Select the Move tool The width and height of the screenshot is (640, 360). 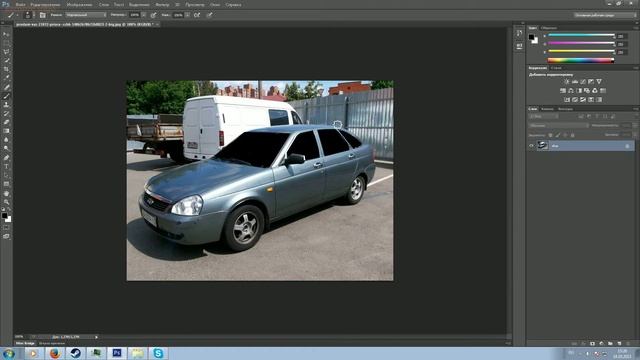6,34
